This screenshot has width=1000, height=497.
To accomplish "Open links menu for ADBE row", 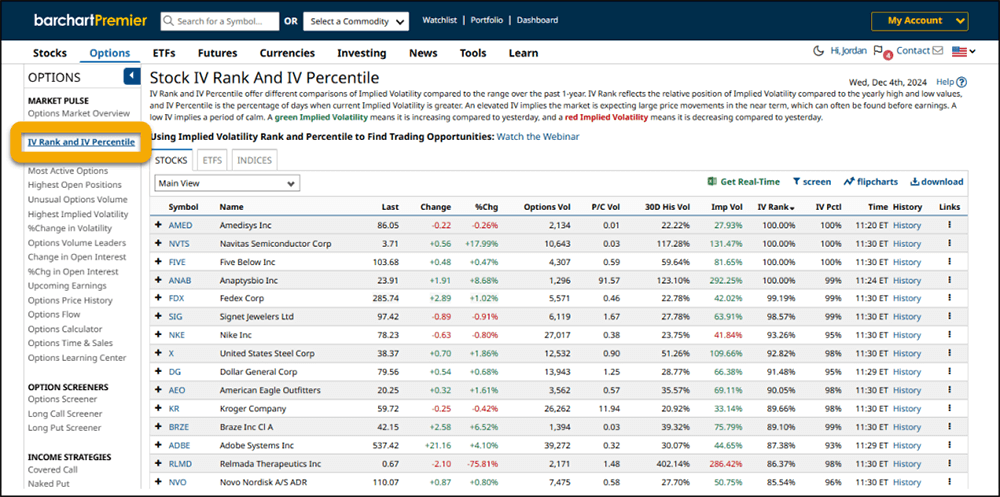I will point(950,445).
